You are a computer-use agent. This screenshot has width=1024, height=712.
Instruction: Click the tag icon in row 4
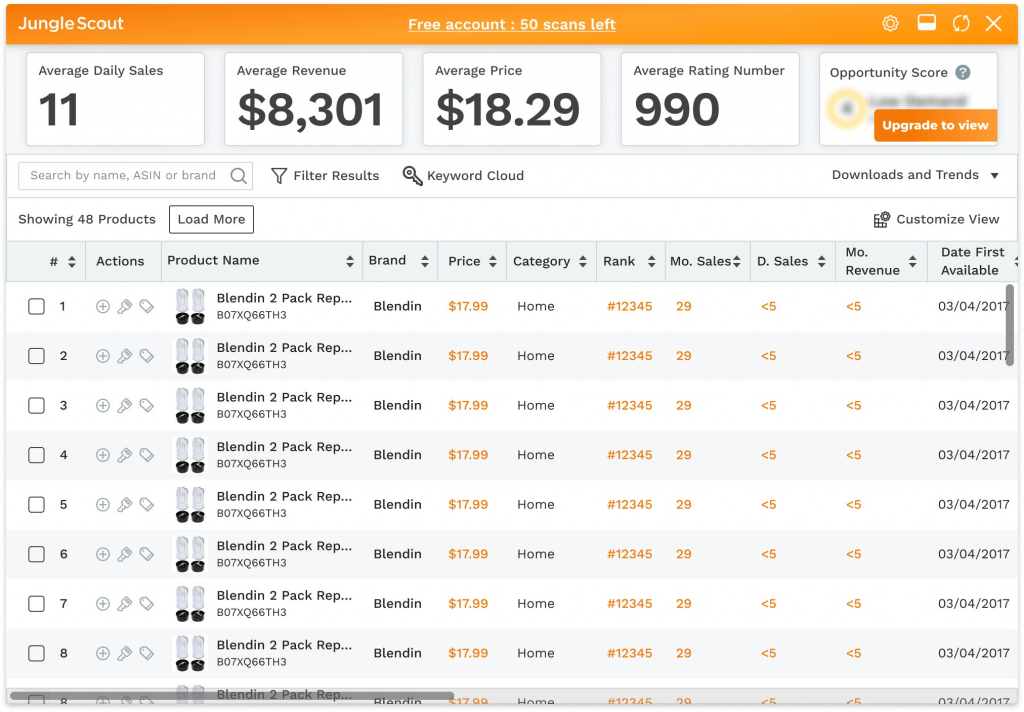click(147, 455)
